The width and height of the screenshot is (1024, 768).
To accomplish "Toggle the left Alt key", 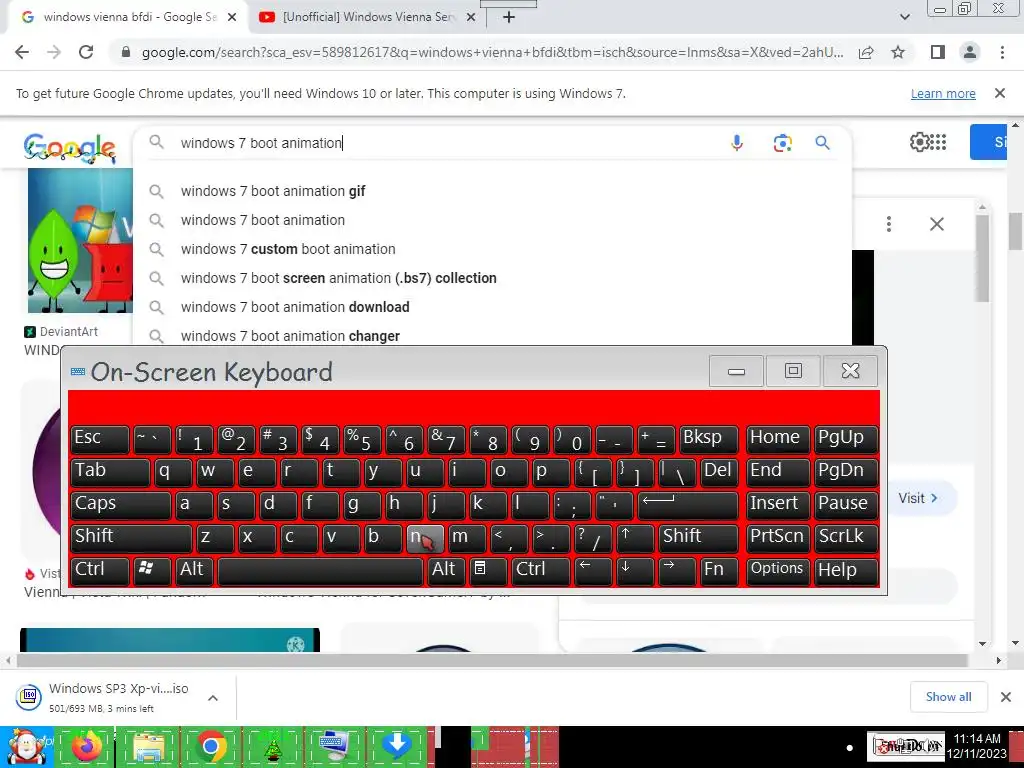I will click(194, 569).
